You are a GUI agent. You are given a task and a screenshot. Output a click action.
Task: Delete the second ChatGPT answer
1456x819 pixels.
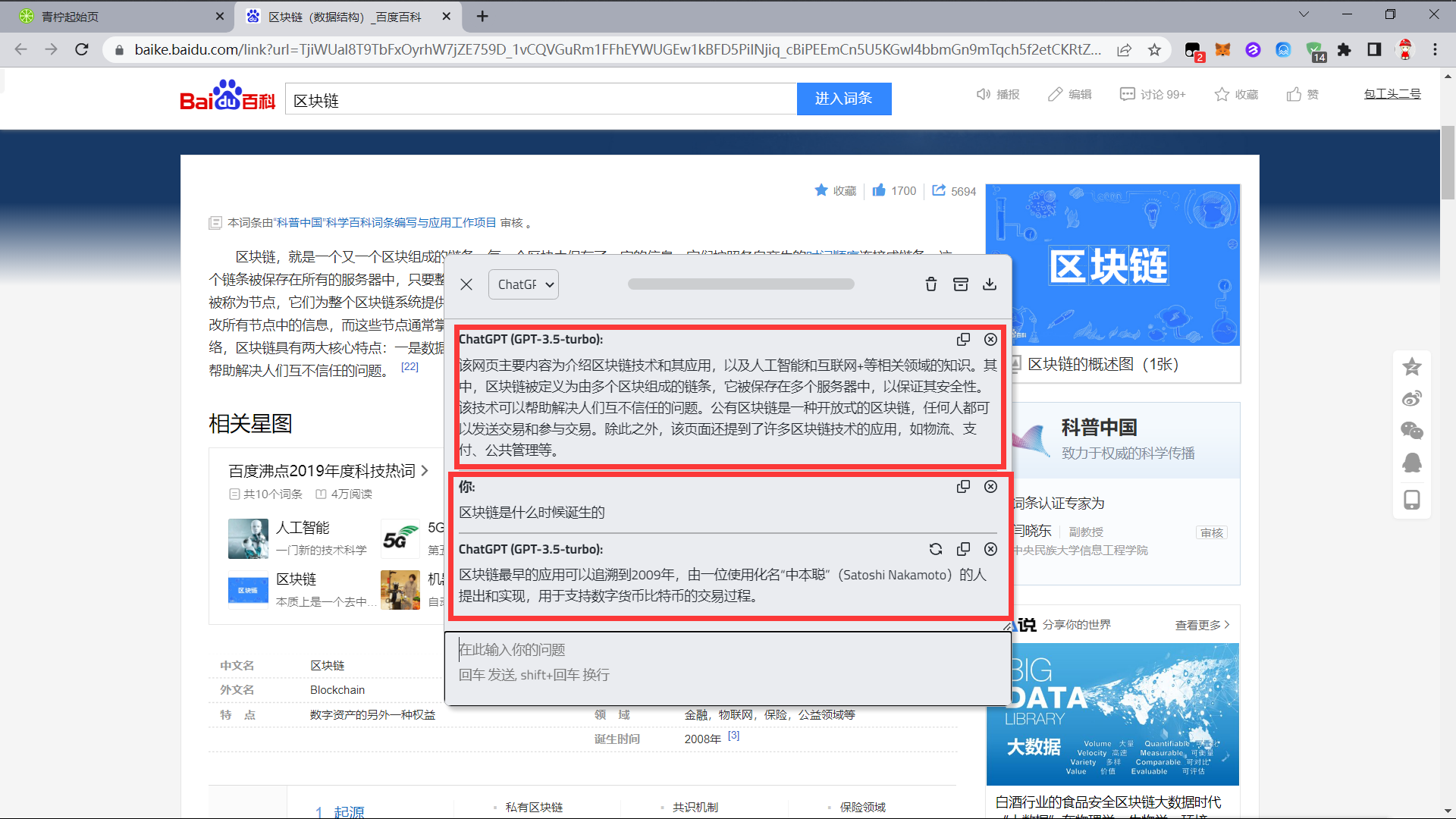pos(990,549)
